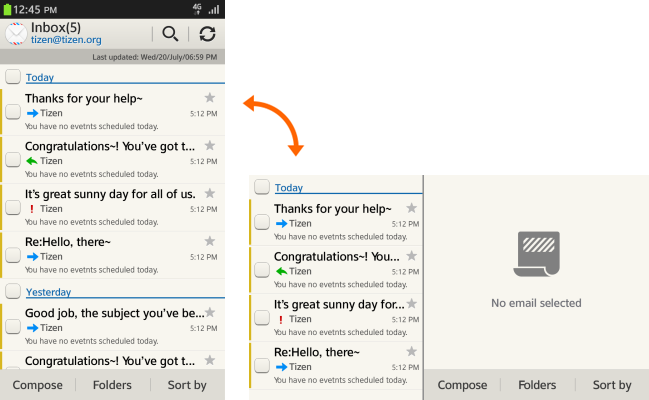
Task: Star the 'Re:Hello, there~' email in left list
Action: click(x=209, y=241)
